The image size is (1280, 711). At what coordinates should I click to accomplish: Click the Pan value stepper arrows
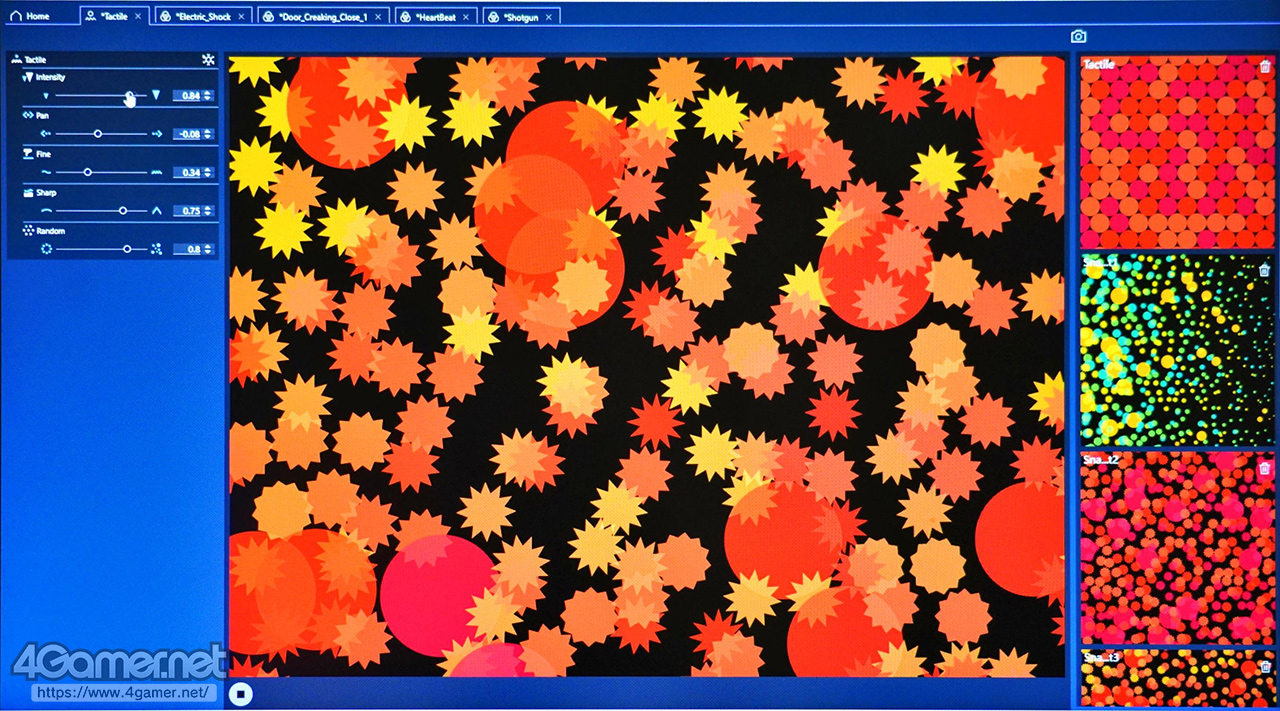(x=208, y=134)
